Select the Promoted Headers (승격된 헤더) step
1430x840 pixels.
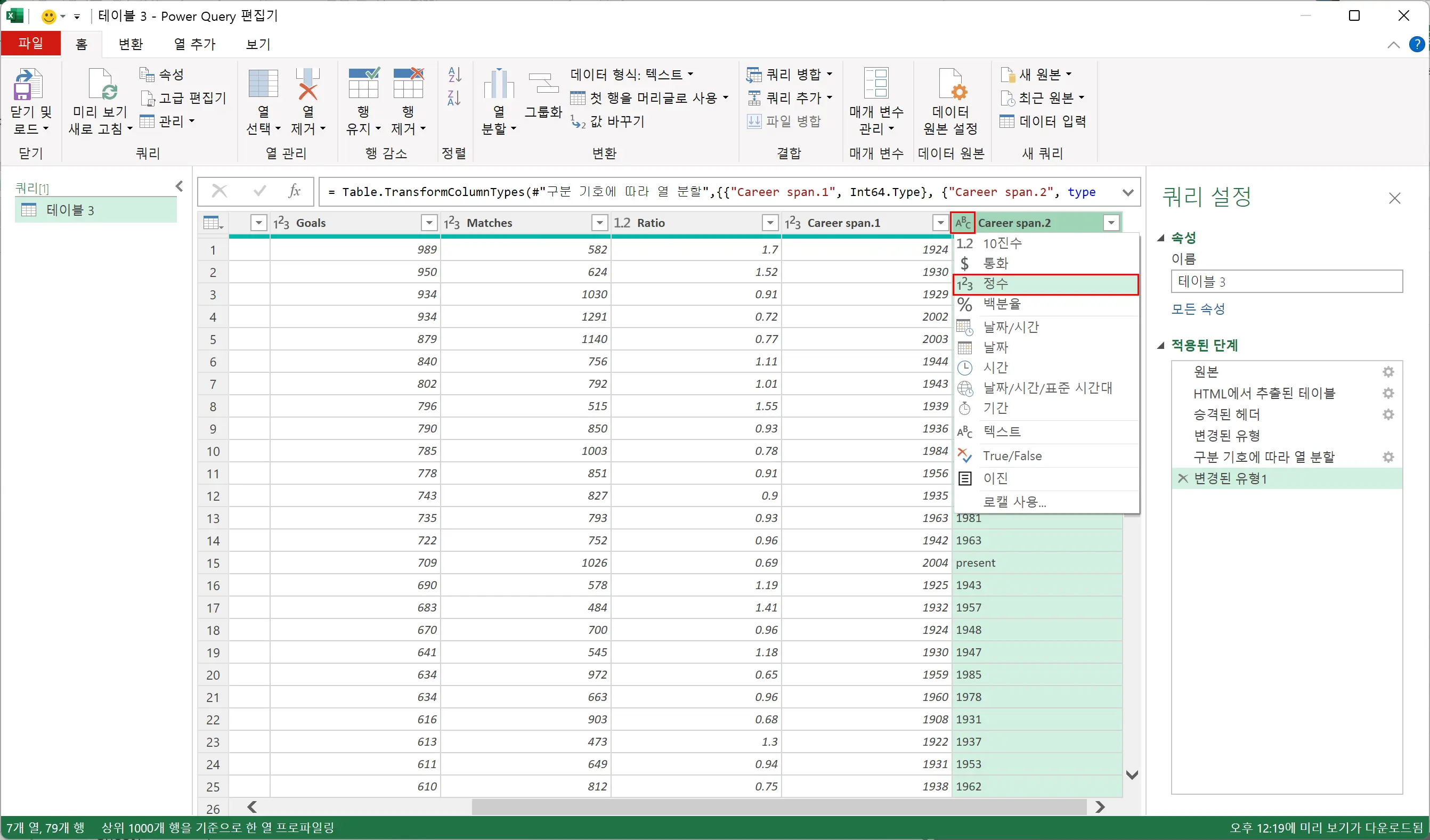coord(1226,414)
